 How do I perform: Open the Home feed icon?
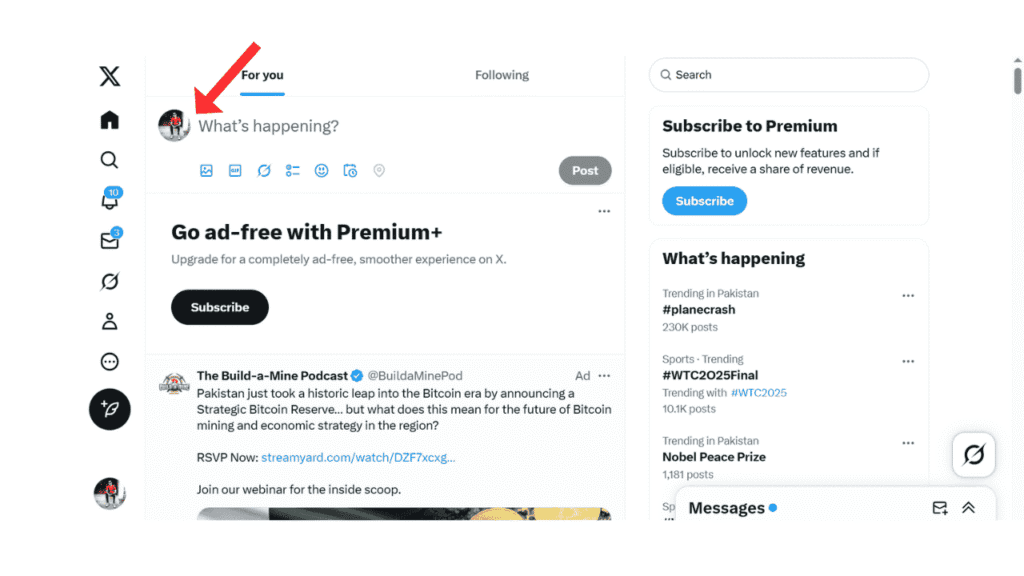coord(109,119)
